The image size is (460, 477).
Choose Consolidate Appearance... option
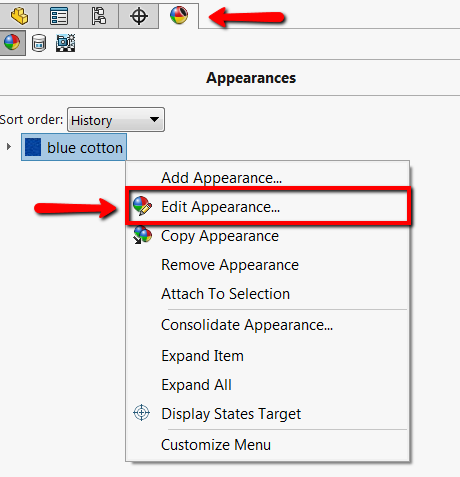point(267,325)
